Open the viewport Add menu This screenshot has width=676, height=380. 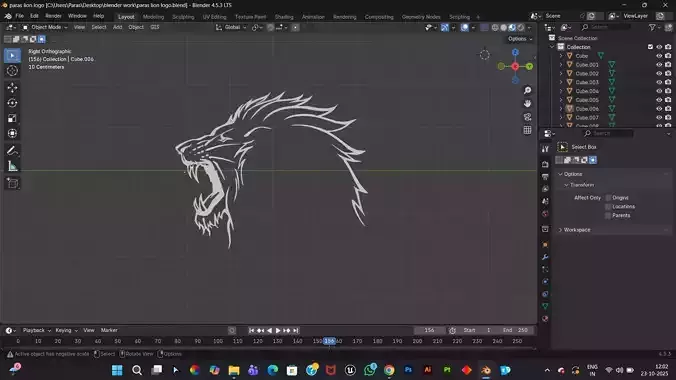coord(117,27)
